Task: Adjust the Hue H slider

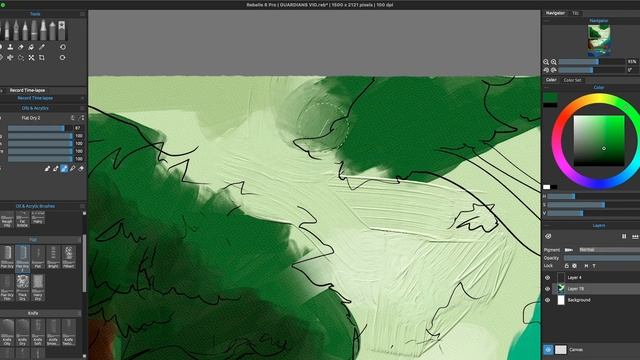Action: 593,196
